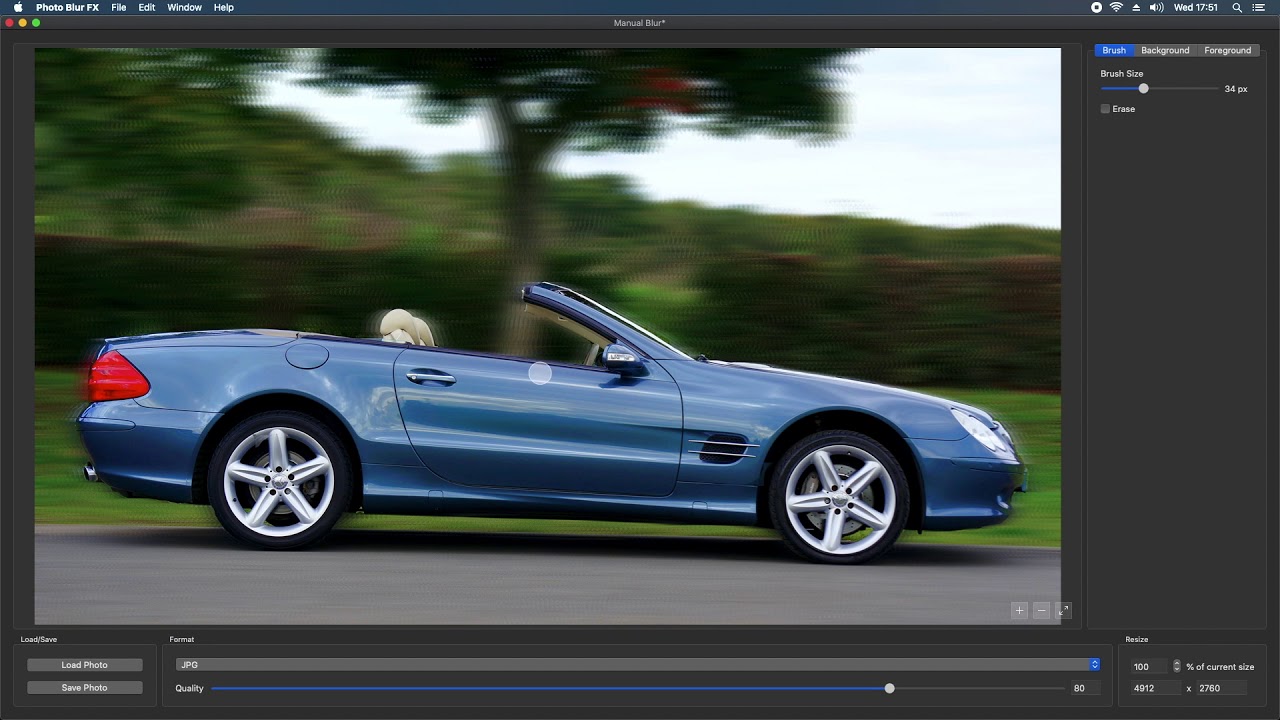Open the JPG format dropdown

click(x=638, y=665)
